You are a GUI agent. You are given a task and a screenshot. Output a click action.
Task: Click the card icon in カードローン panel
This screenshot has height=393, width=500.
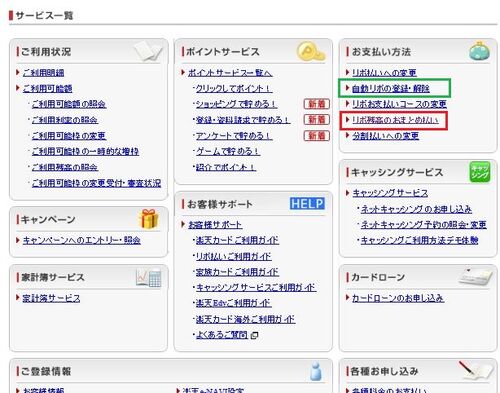tap(475, 277)
